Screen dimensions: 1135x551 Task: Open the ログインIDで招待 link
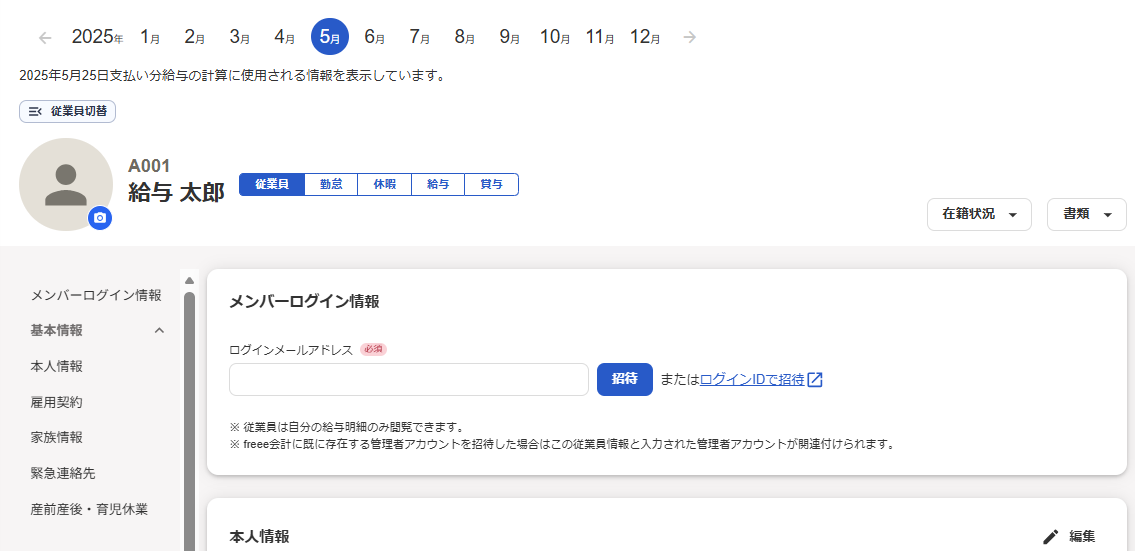coord(752,380)
